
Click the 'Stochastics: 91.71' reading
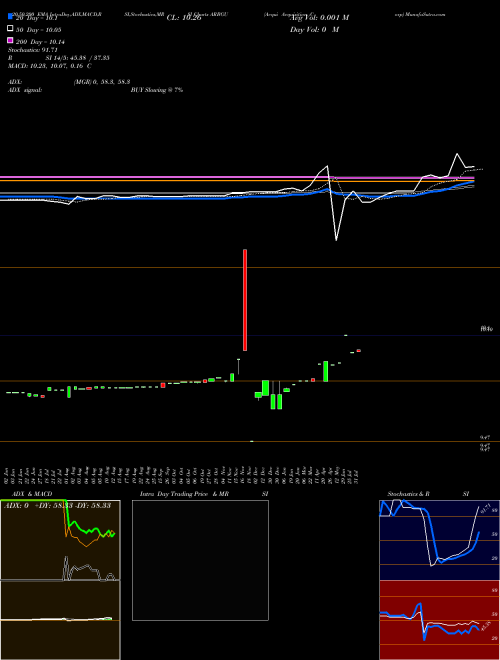click(32, 50)
